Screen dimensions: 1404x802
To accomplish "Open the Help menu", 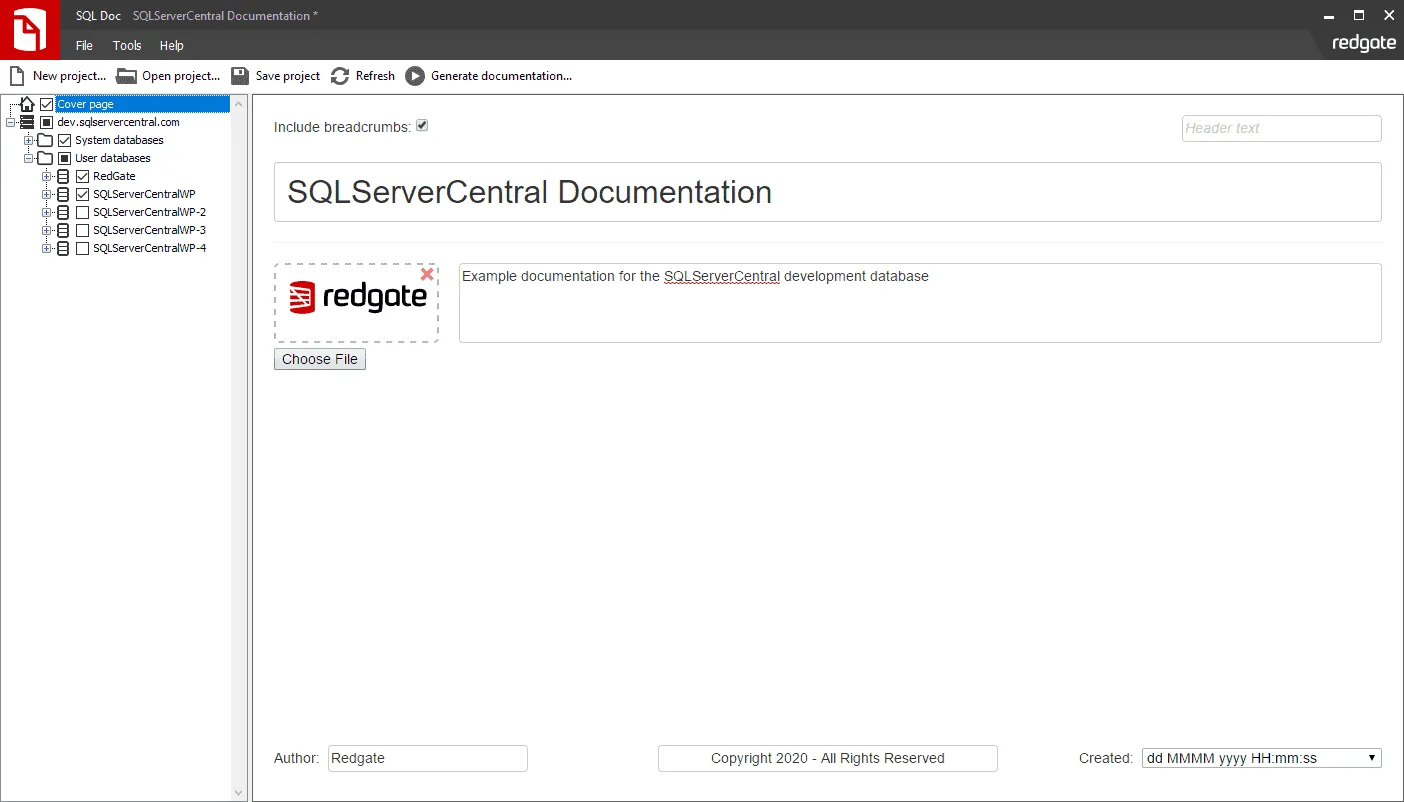I will coord(171,45).
